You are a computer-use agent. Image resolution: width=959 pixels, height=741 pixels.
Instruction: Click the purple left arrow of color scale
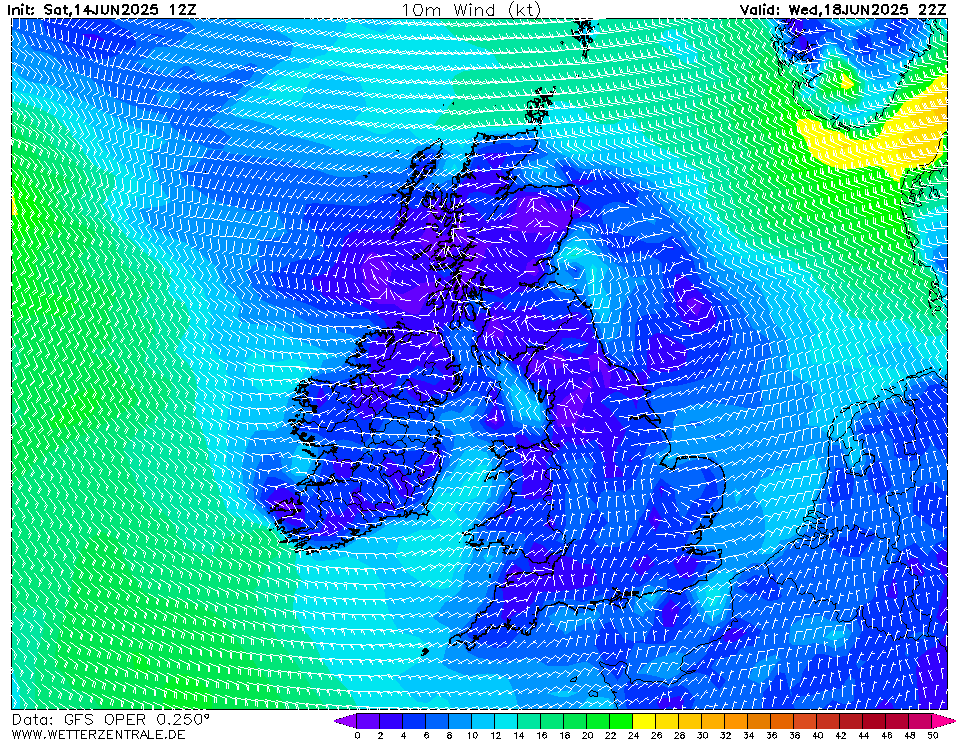coord(346,721)
